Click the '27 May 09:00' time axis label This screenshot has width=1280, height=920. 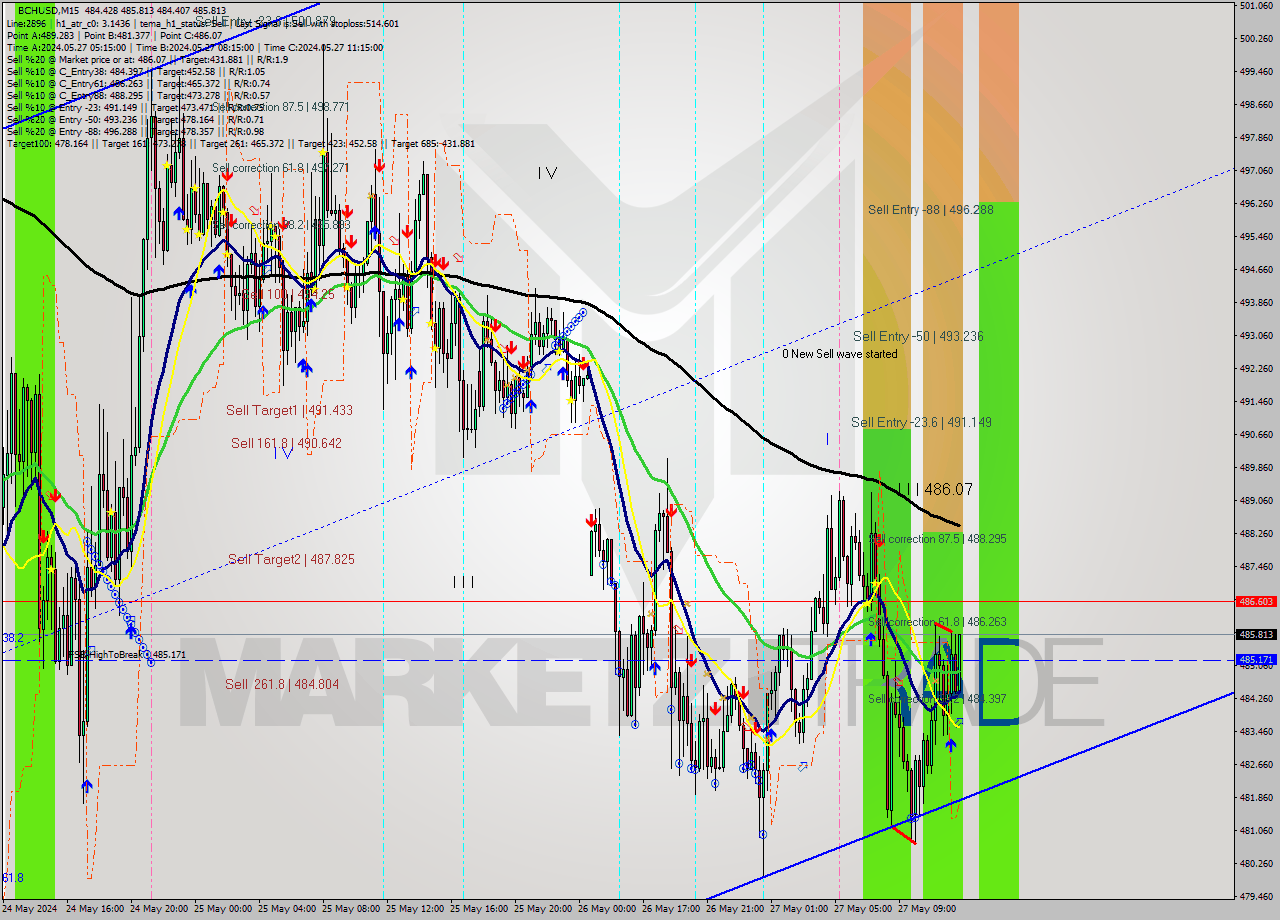pyautogui.click(x=927, y=910)
